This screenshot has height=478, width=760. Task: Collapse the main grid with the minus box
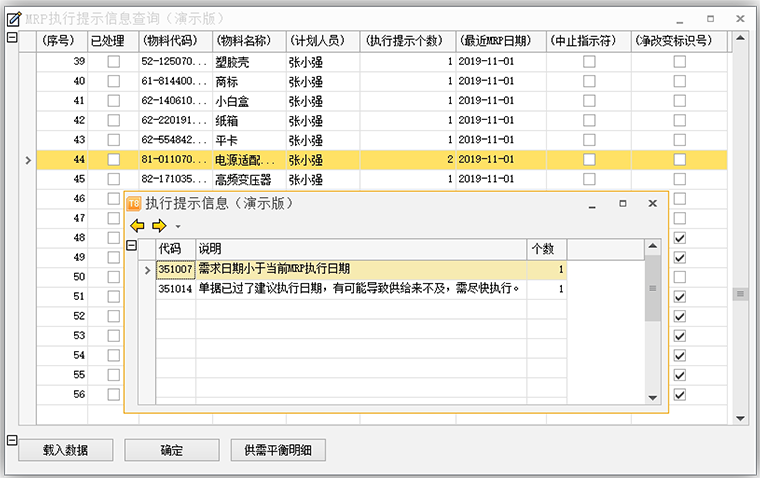pyautogui.click(x=12, y=37)
